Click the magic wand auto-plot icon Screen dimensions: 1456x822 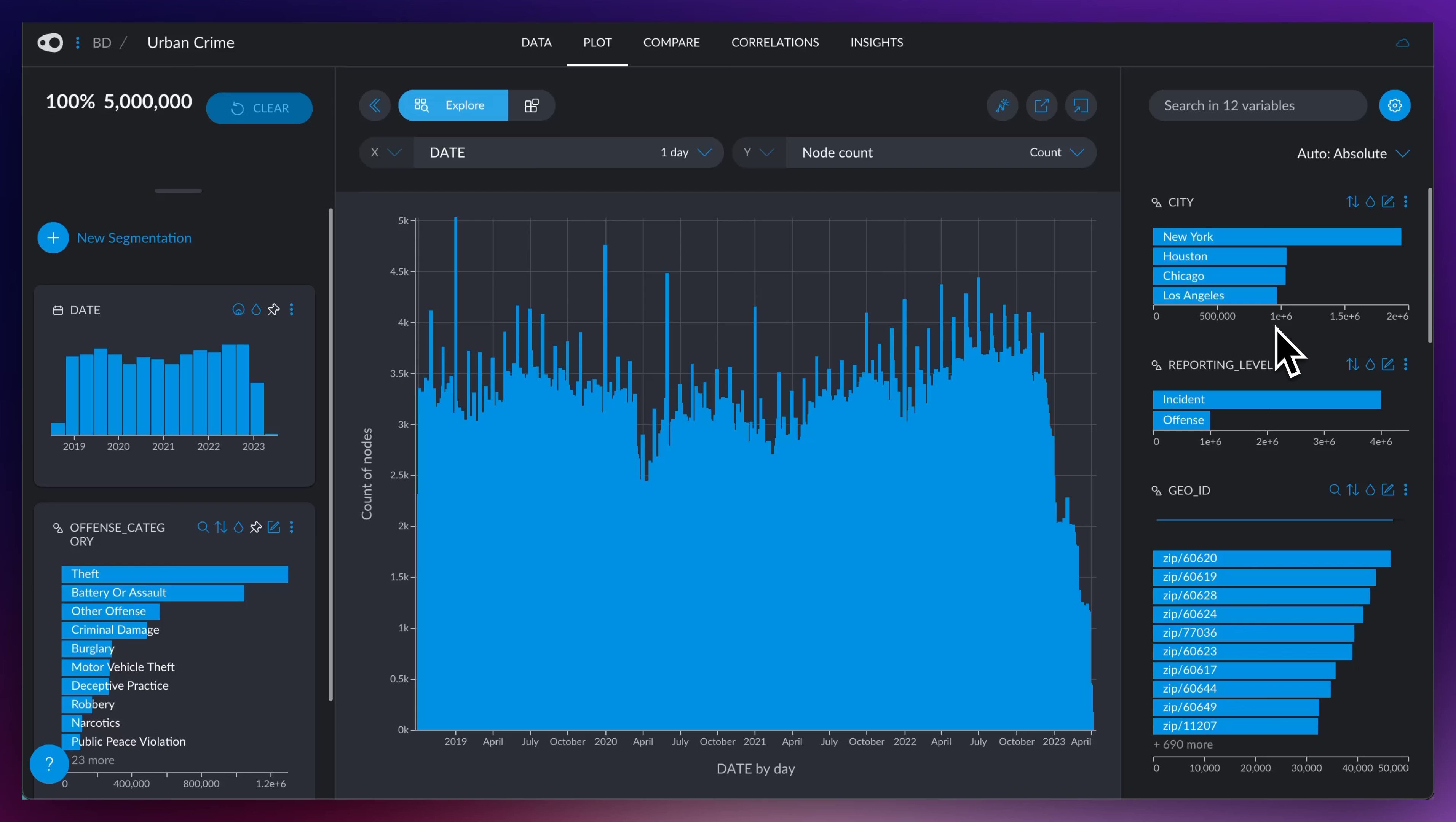1002,106
